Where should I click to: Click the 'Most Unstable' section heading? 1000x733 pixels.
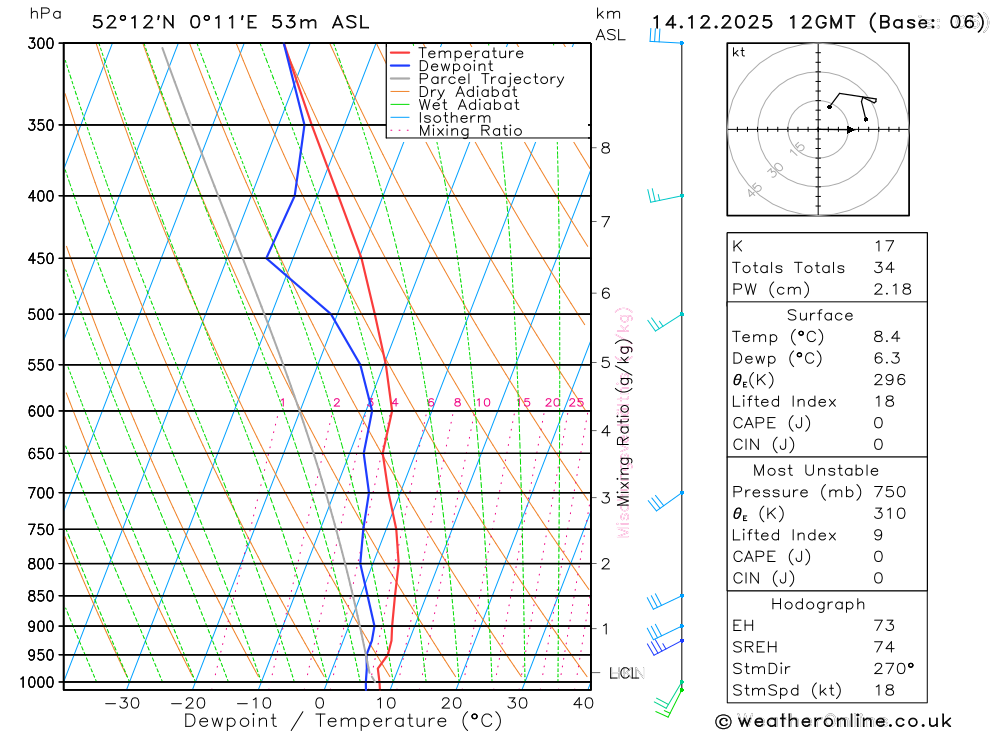[816, 471]
